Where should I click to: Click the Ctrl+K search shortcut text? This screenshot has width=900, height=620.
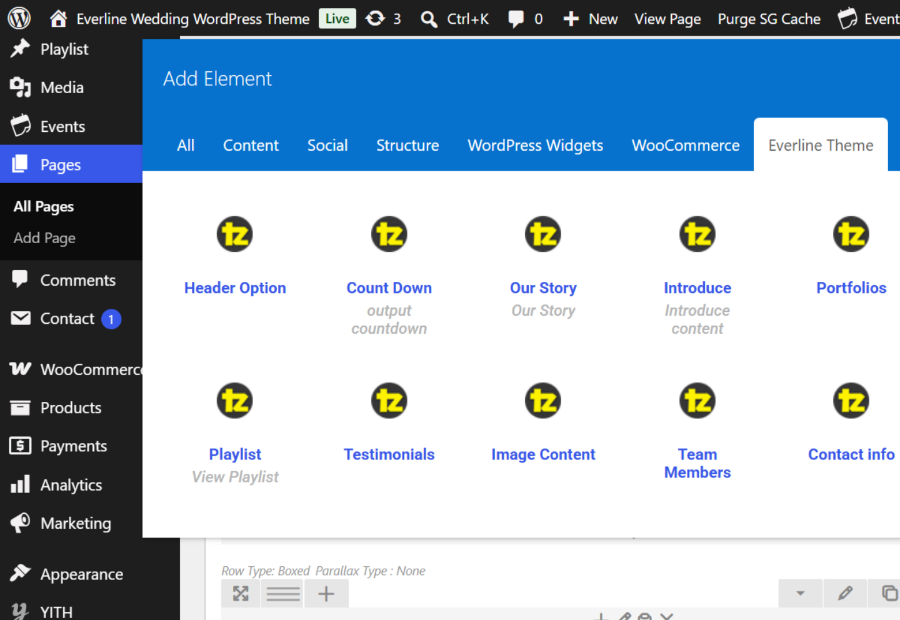tap(468, 19)
